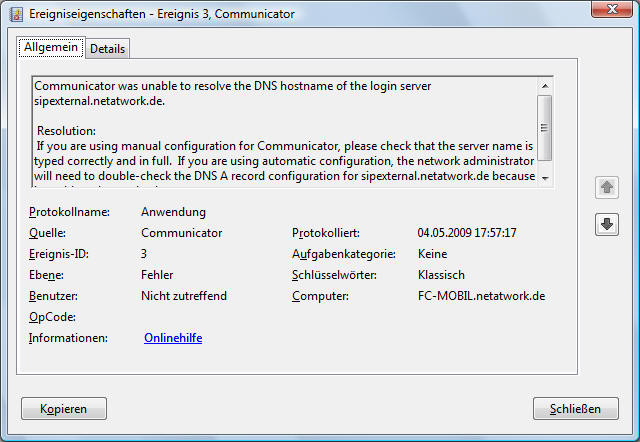
Task: Click the 'Schlüsselwörter:' label
Action: pos(334,275)
